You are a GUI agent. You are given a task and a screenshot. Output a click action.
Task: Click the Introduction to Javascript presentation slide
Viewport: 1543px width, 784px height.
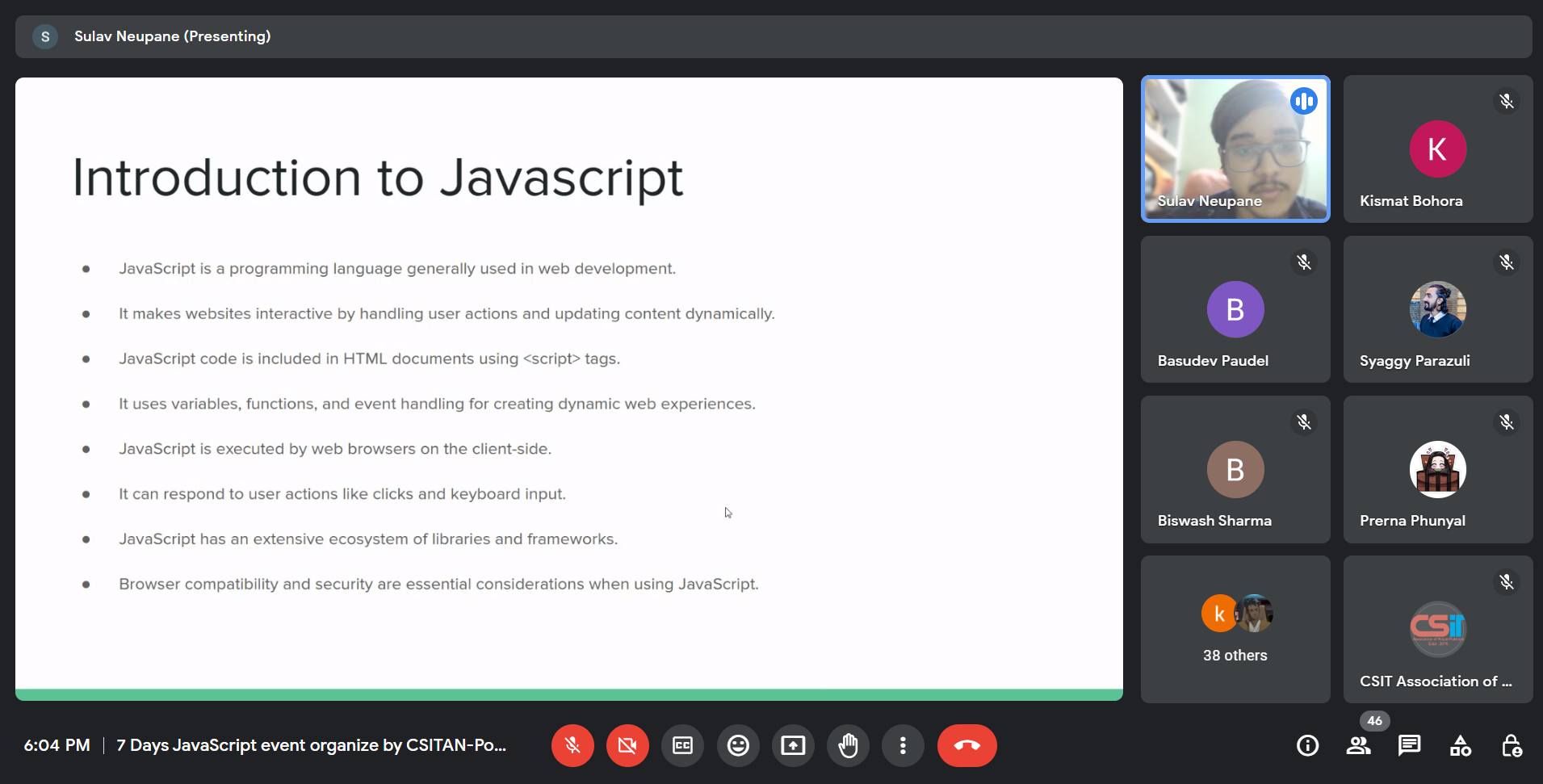click(x=569, y=388)
